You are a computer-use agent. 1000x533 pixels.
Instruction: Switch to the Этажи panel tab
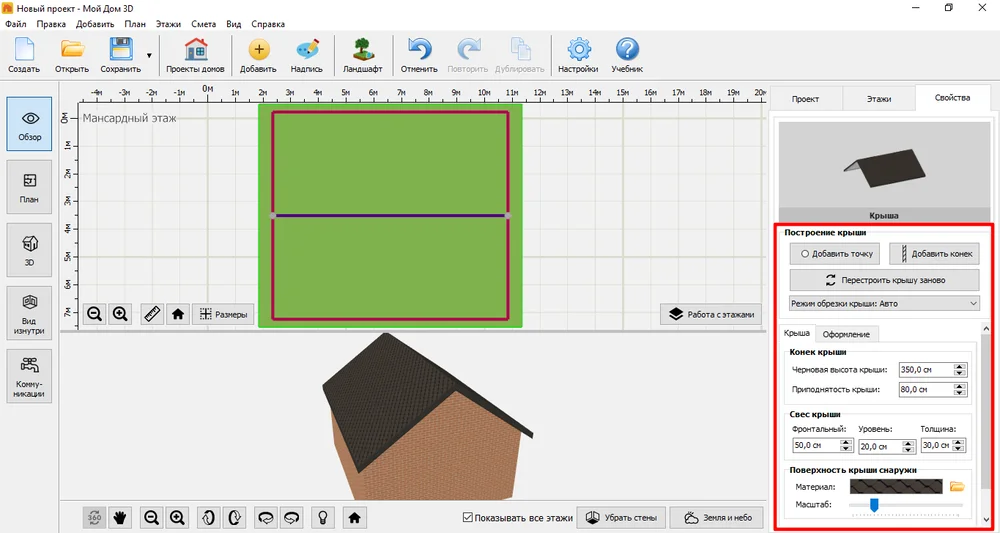point(879,99)
